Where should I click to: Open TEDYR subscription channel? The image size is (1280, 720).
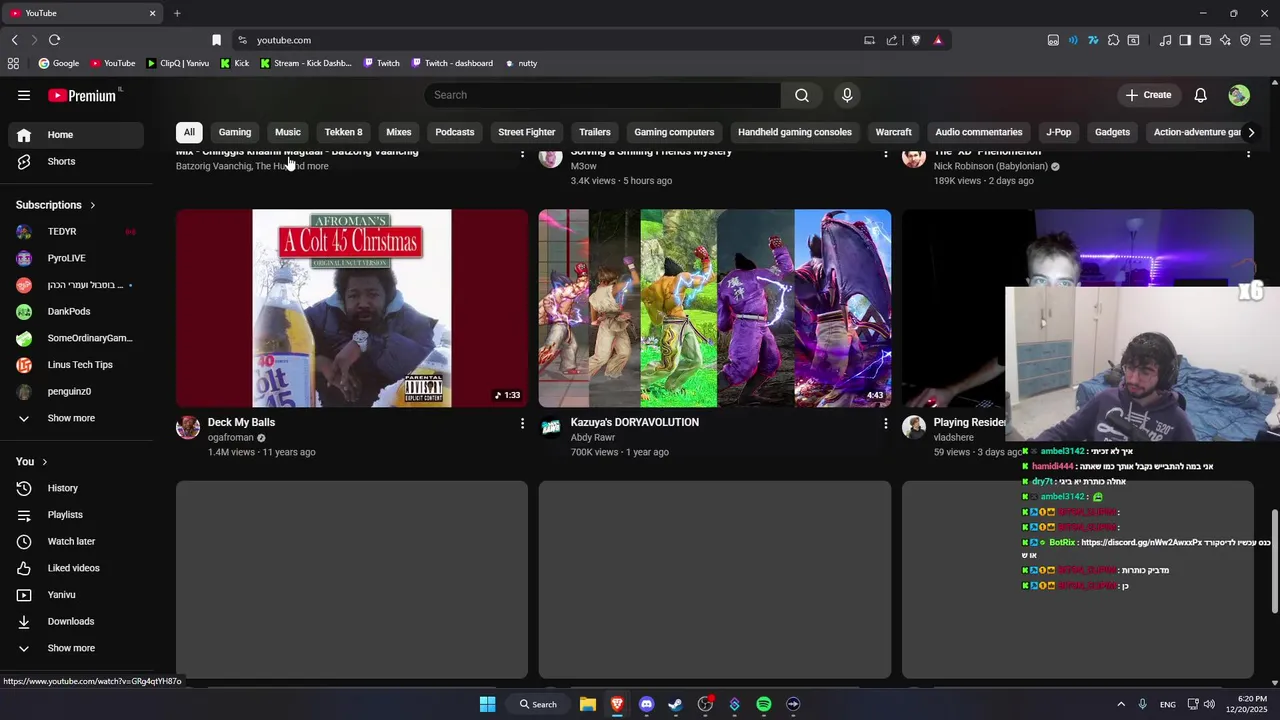[x=76, y=232]
